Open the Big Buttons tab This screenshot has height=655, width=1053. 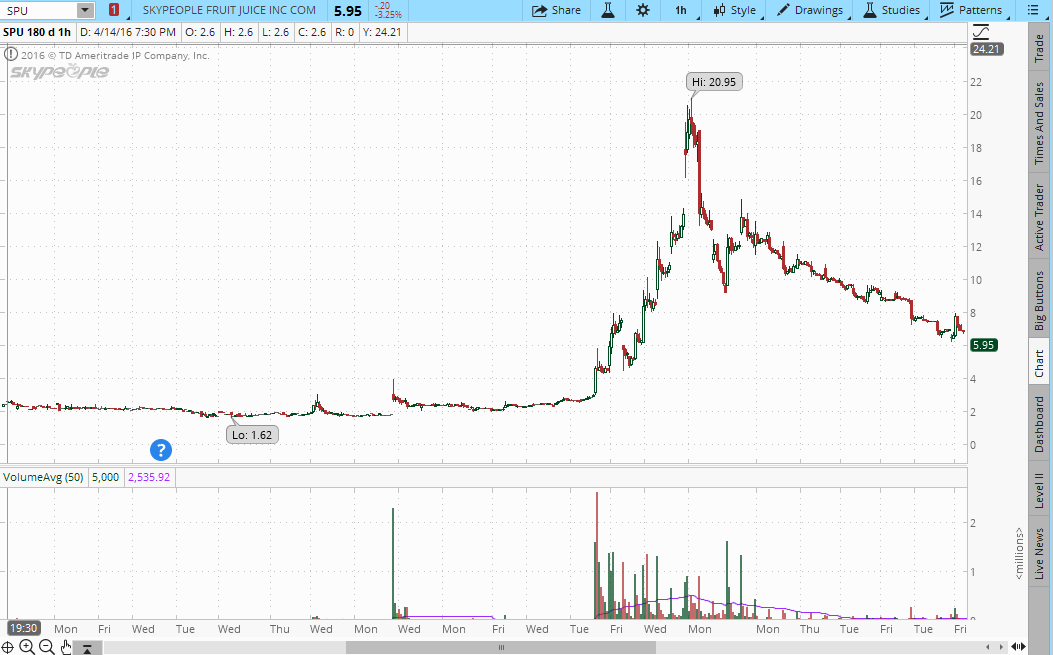pyautogui.click(x=1039, y=298)
